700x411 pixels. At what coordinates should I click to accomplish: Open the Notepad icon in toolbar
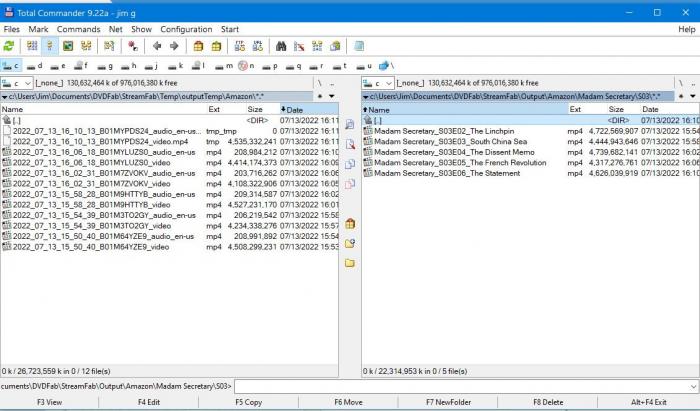pos(359,46)
